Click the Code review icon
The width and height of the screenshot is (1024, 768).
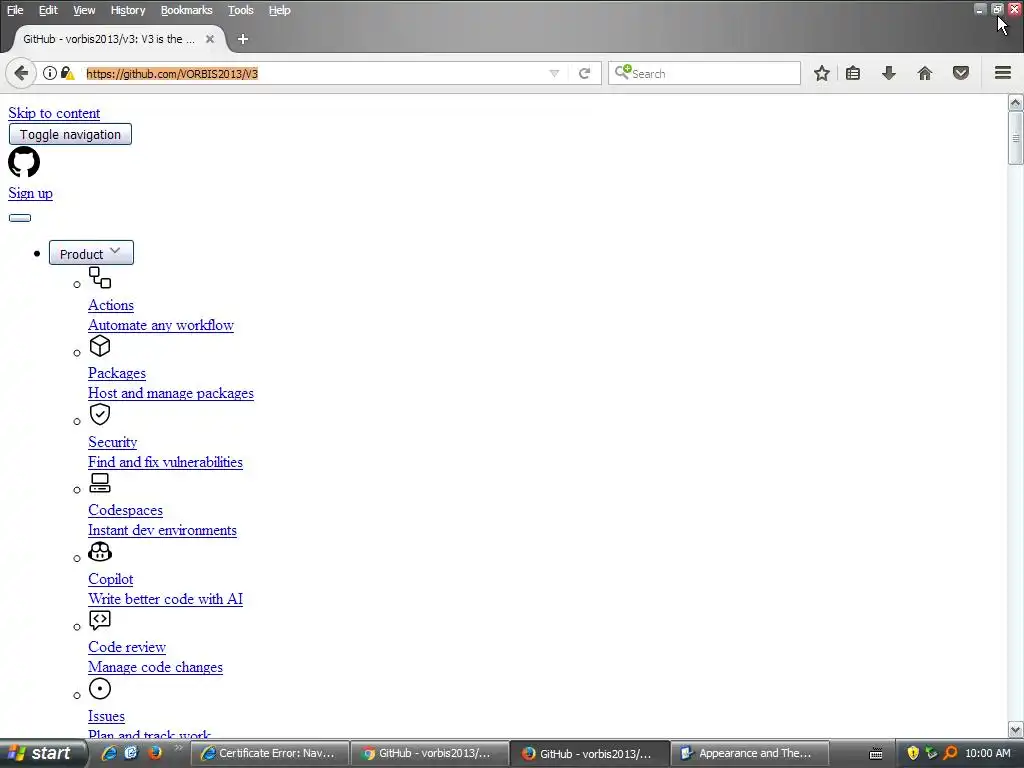100,620
